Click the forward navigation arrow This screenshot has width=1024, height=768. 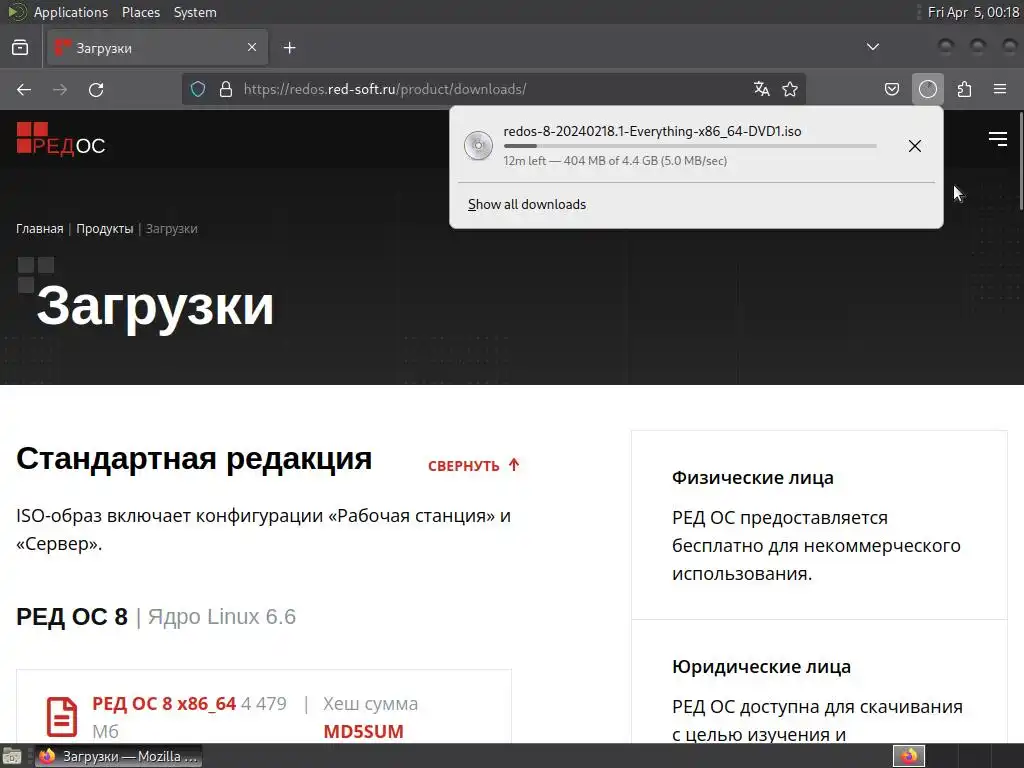click(x=60, y=89)
